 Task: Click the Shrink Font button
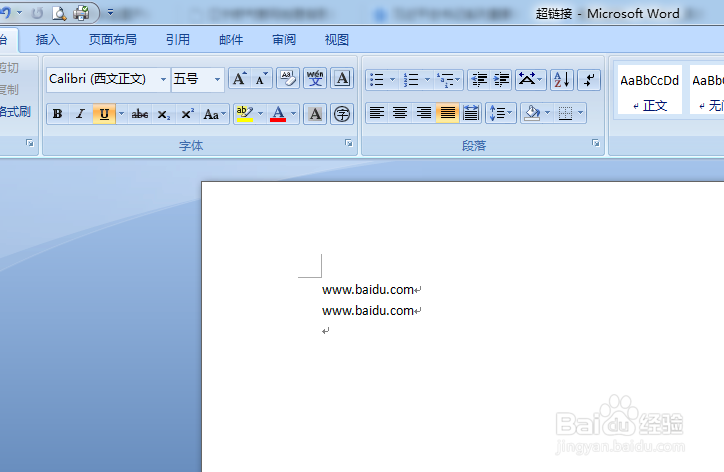coord(261,79)
